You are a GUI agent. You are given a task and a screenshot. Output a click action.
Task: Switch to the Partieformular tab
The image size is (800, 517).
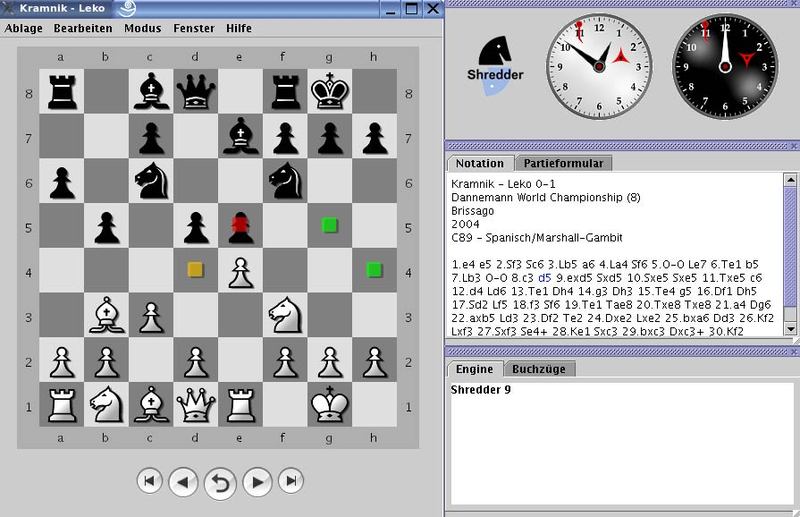tap(563, 163)
